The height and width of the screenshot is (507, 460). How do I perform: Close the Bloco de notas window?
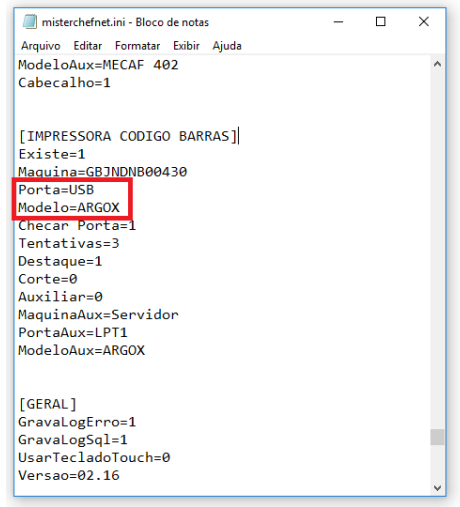click(424, 22)
